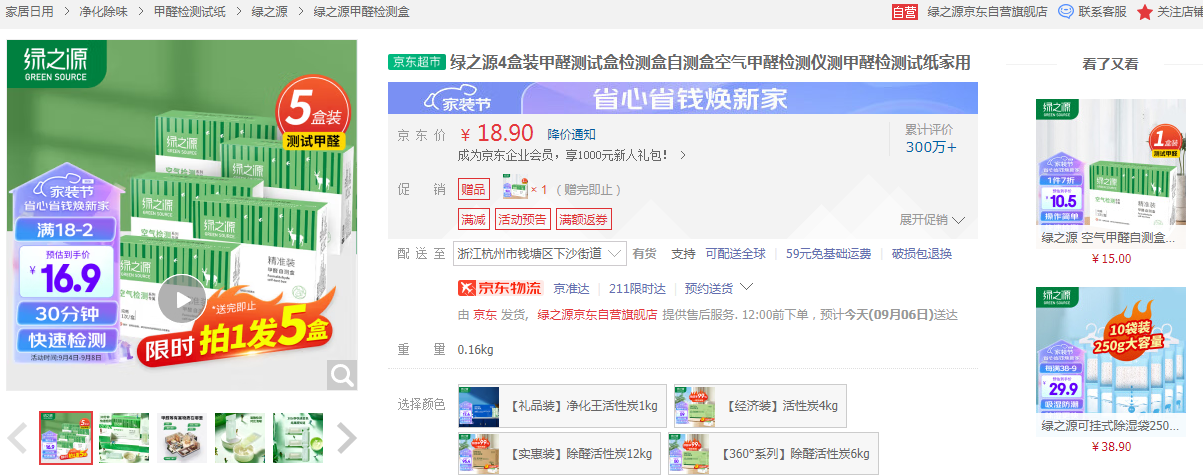Open 家居日用 breadcrumb category
1203x475 pixels.
(30, 12)
